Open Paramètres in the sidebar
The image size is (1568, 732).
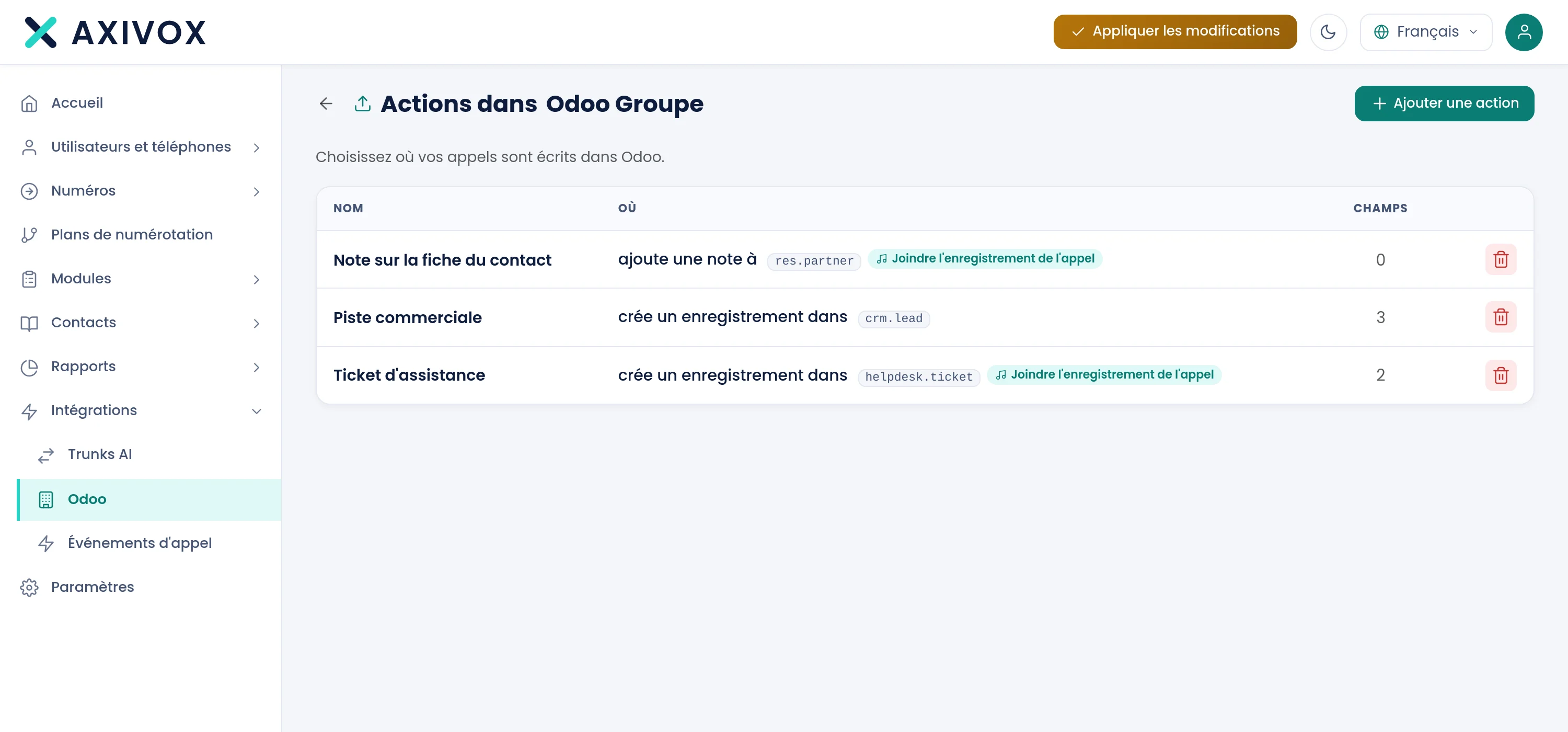tap(141, 587)
